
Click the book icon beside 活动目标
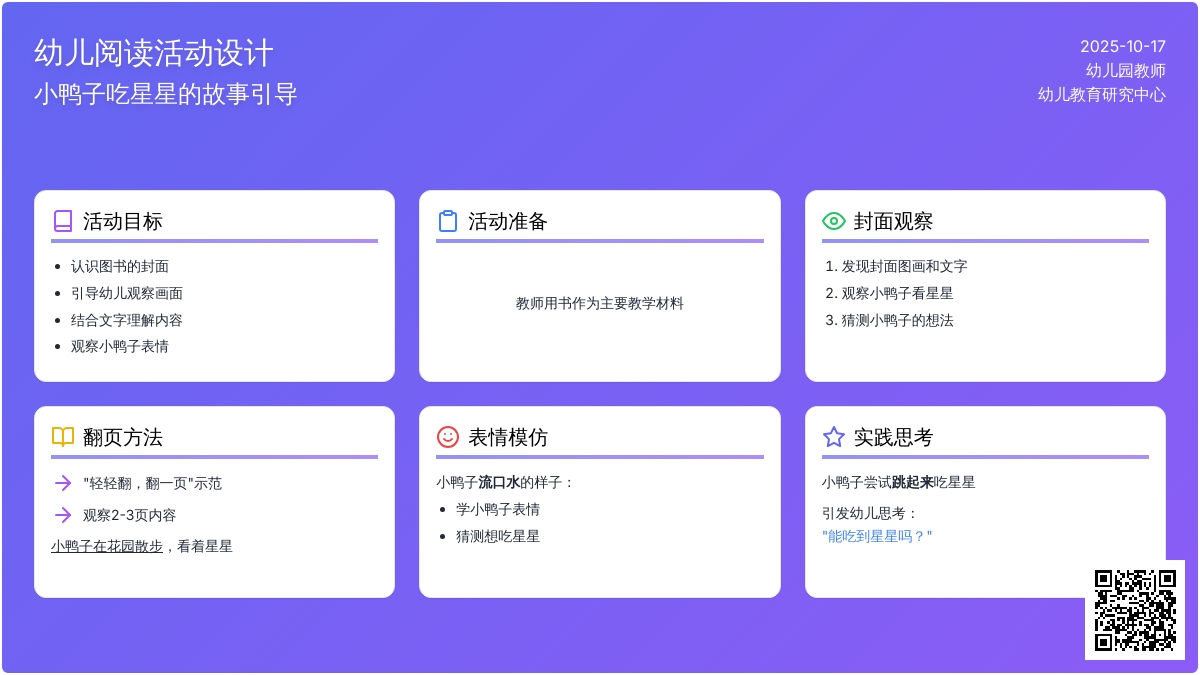click(x=63, y=221)
